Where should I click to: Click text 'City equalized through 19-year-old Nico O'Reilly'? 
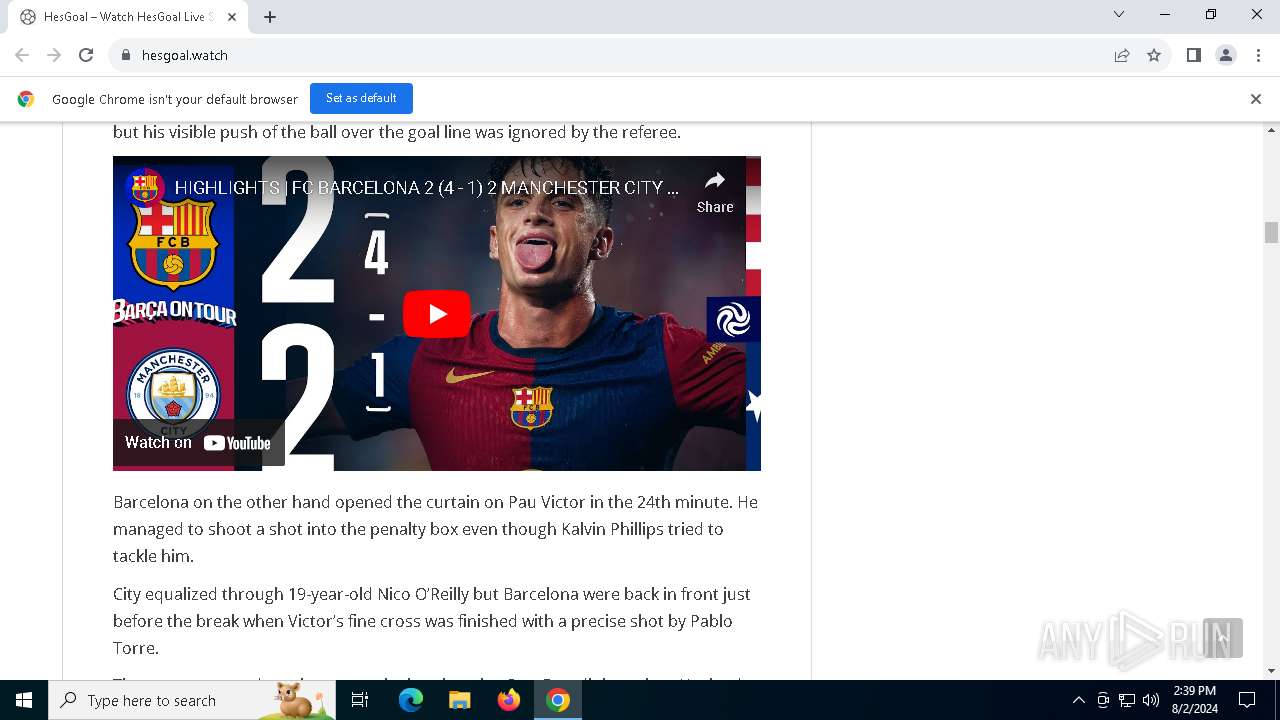291,594
